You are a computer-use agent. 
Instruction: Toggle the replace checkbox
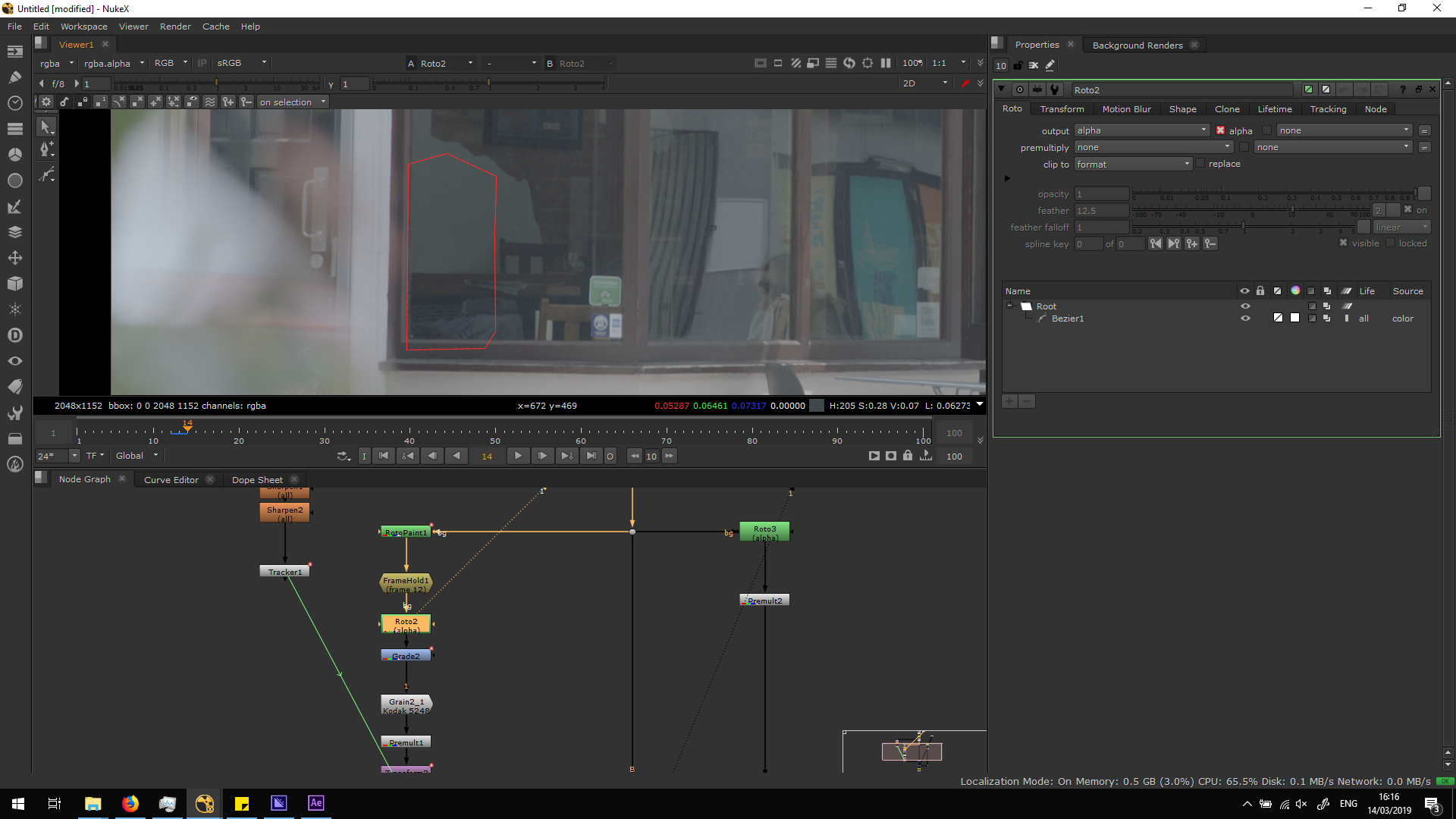point(1200,164)
